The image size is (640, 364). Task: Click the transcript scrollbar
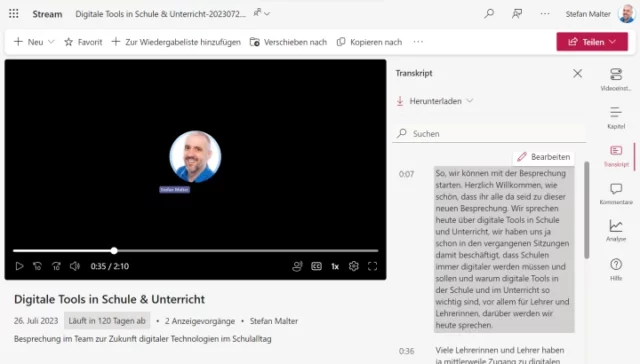click(x=587, y=210)
